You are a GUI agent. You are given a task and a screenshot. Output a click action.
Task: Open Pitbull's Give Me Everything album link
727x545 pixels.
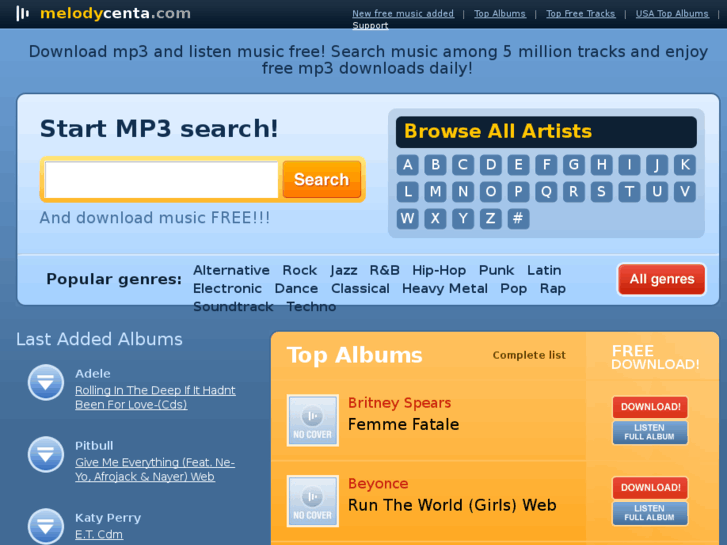point(155,469)
